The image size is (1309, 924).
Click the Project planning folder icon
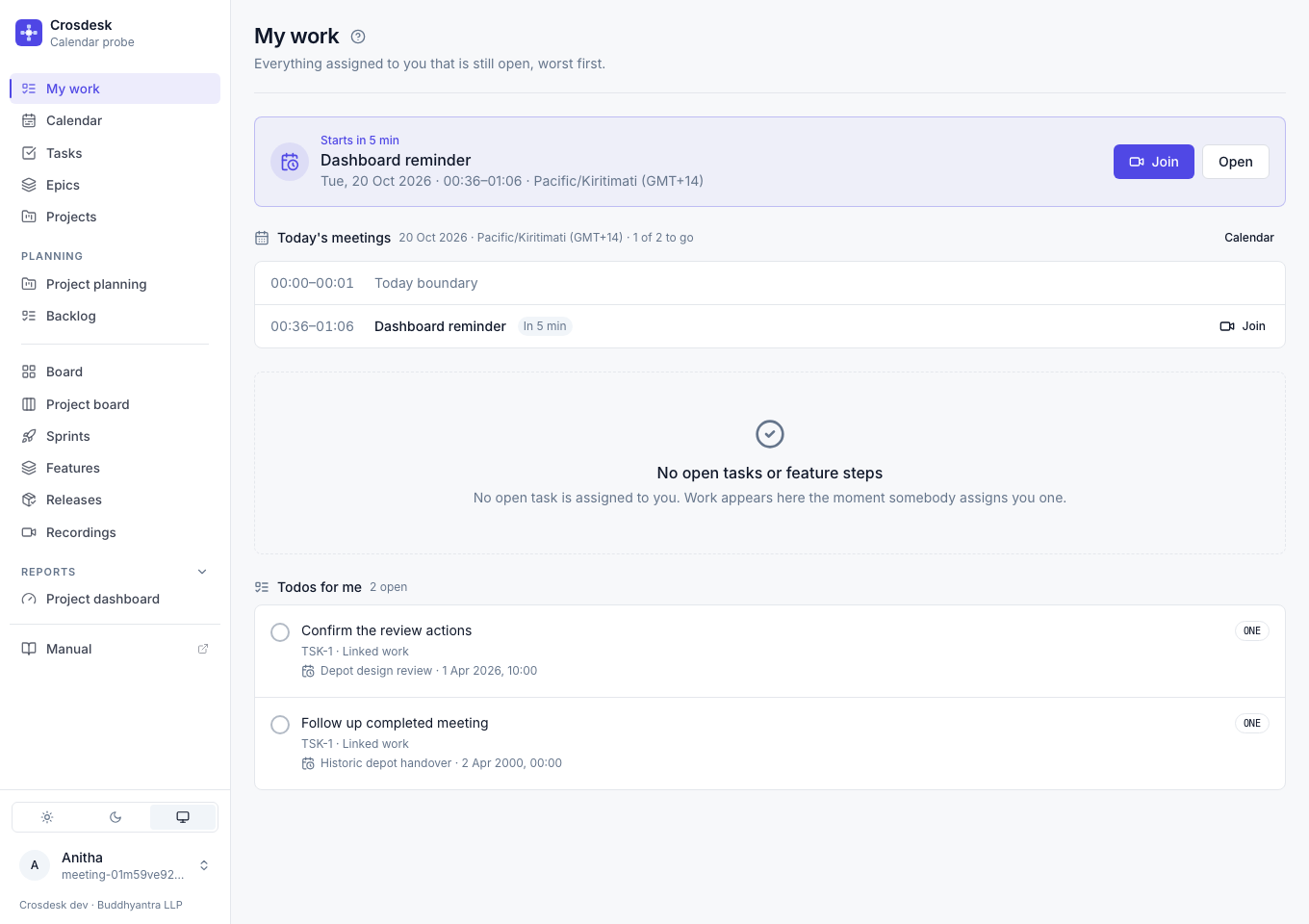click(29, 284)
